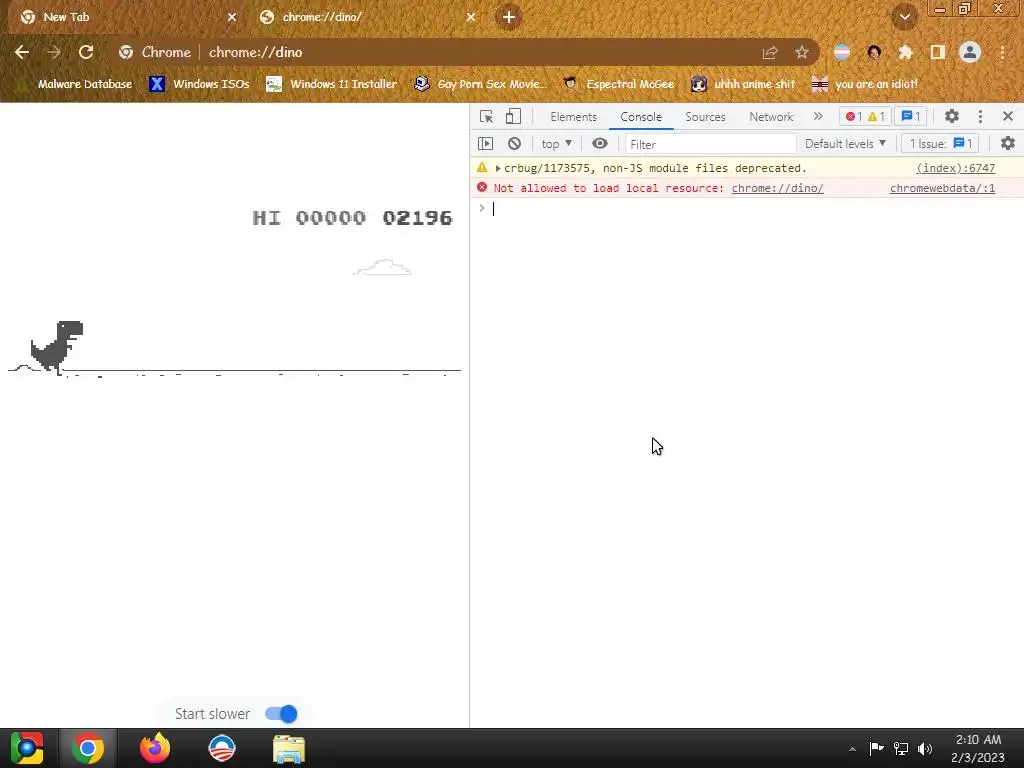Click the 1 Issue button
This screenshot has width=1024, height=768.
(x=940, y=144)
